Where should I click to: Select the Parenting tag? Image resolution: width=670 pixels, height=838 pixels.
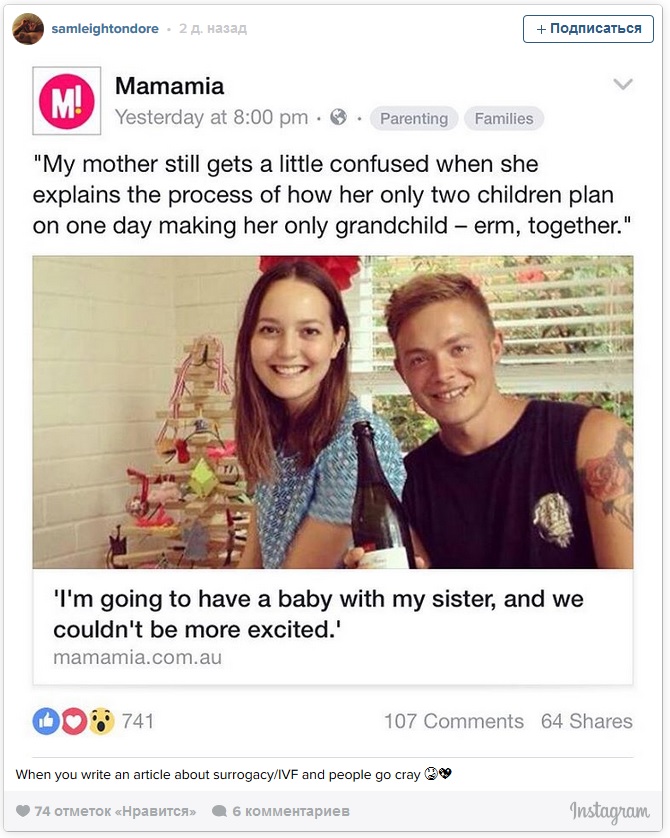click(414, 119)
